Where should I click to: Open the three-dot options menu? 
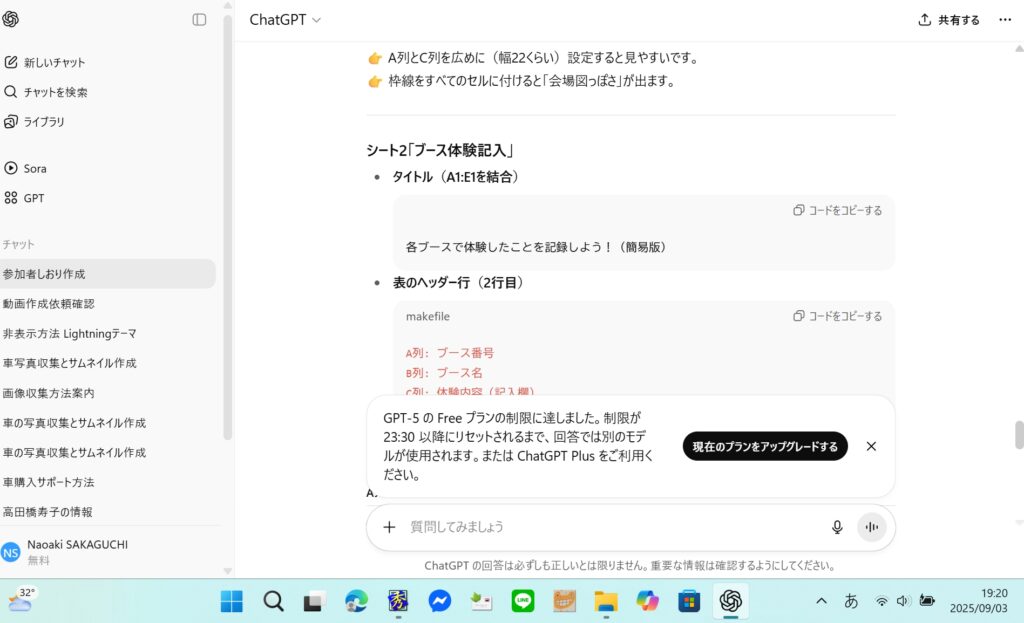(x=1005, y=20)
